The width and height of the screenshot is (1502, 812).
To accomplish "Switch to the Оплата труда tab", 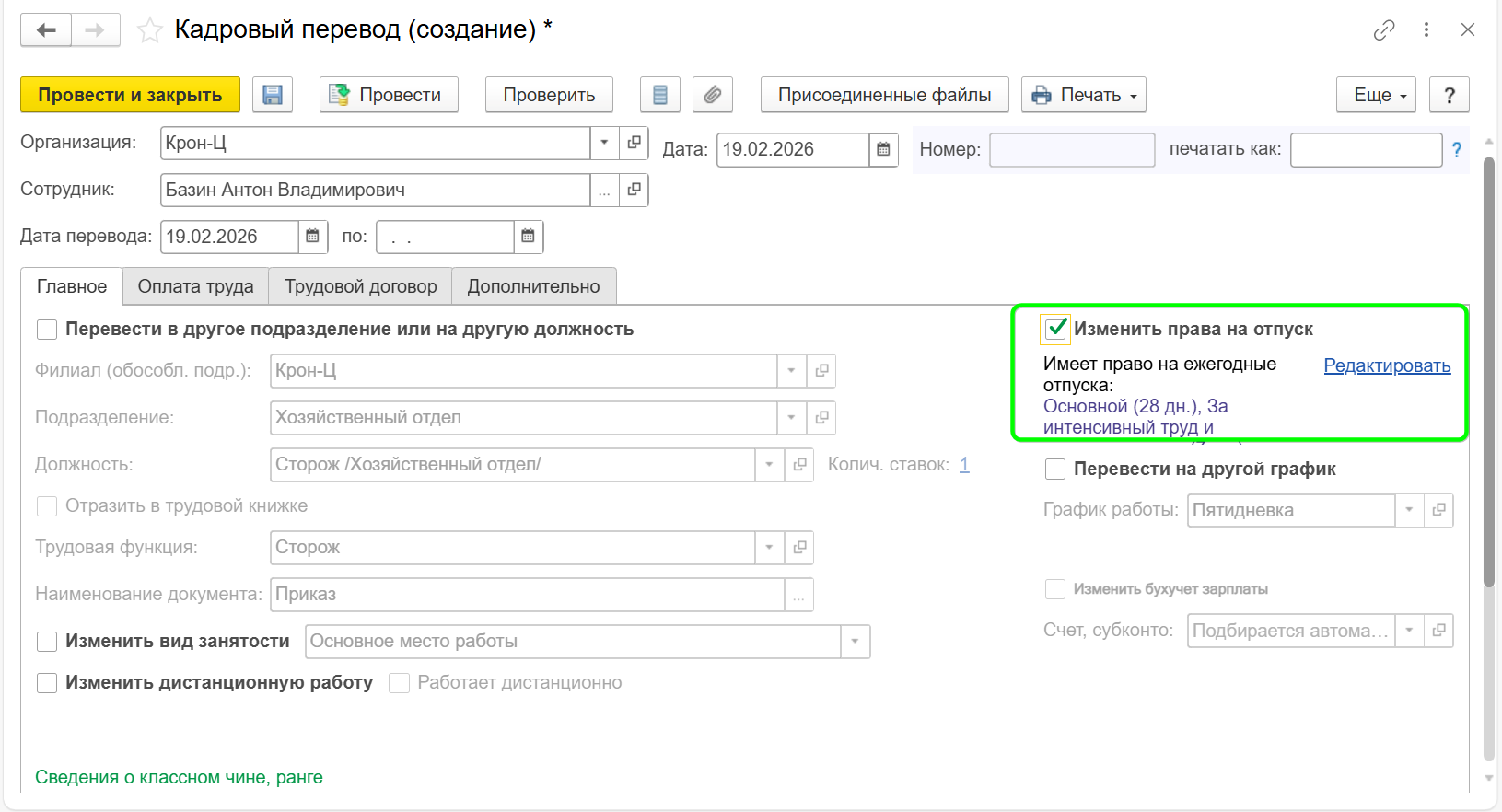I will 195,286.
